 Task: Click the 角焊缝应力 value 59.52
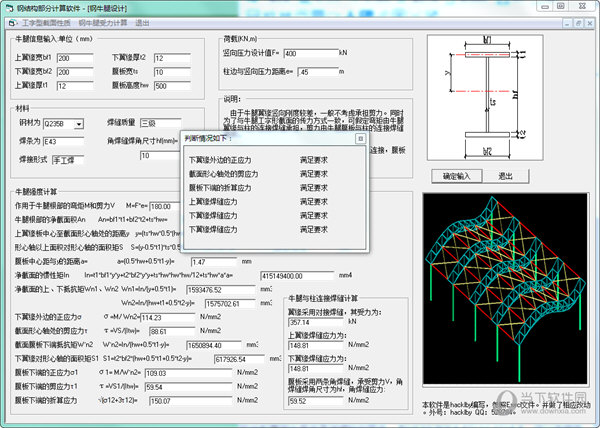point(316,401)
